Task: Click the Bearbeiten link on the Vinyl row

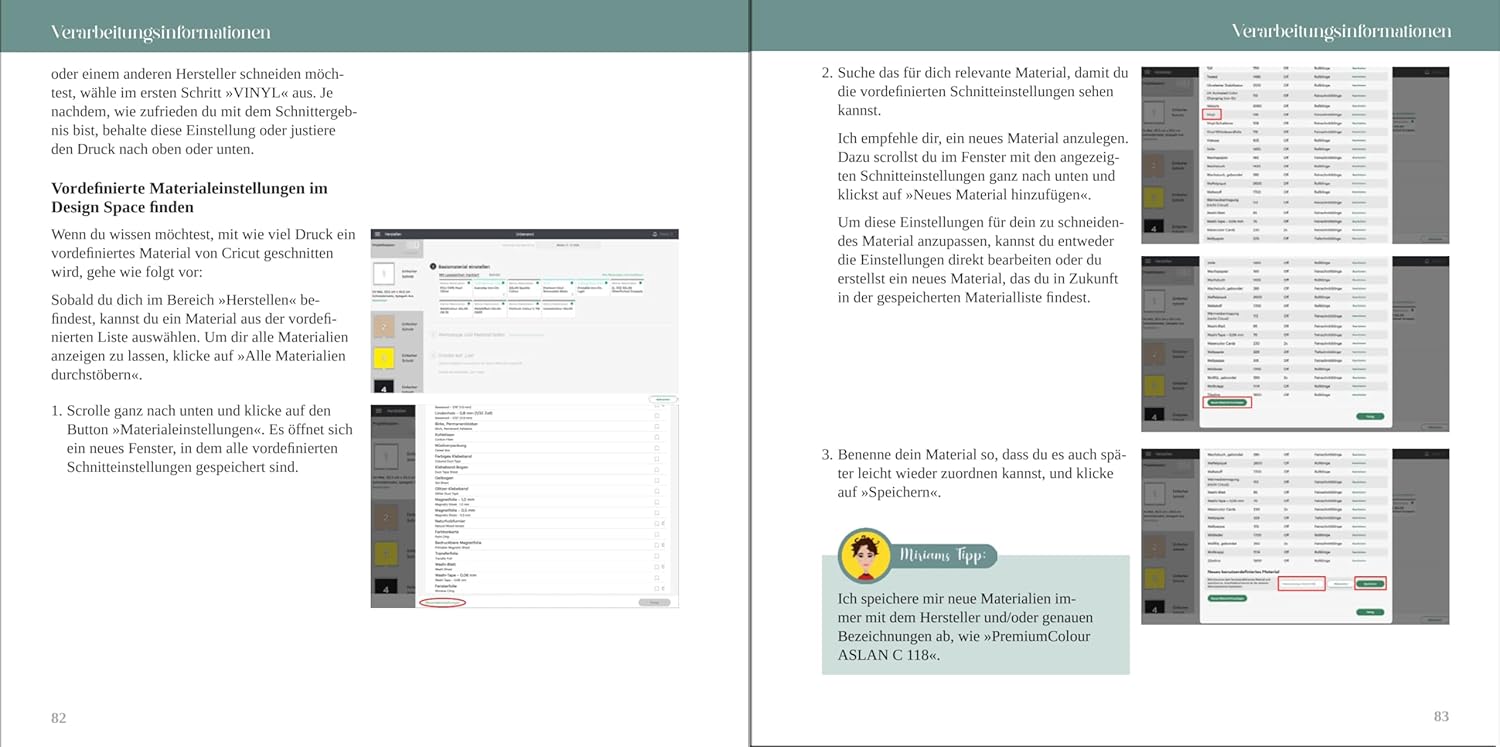Action: click(1358, 115)
